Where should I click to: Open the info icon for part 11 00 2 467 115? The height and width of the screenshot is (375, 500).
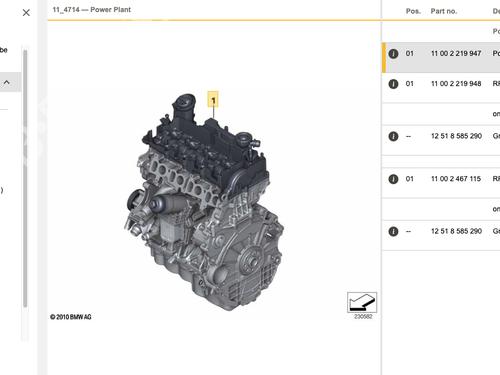click(393, 179)
